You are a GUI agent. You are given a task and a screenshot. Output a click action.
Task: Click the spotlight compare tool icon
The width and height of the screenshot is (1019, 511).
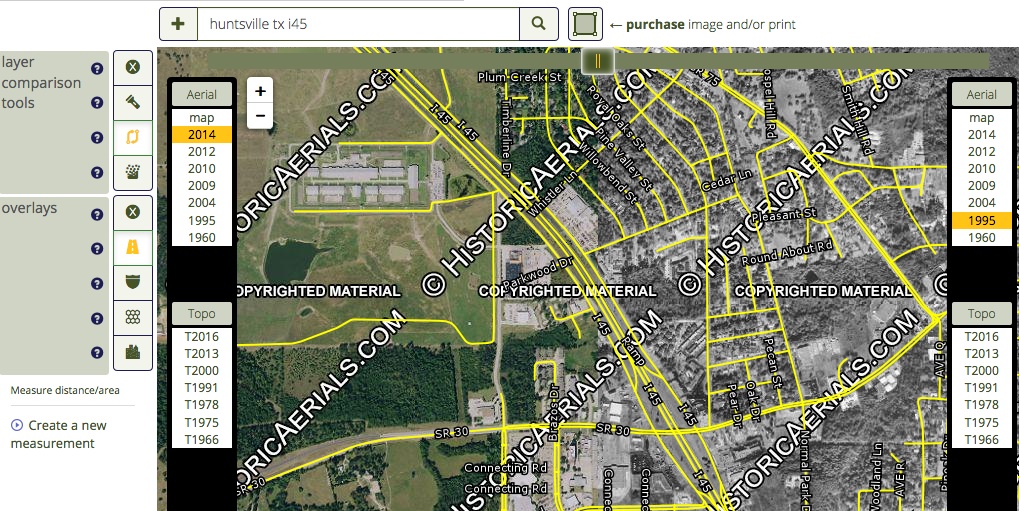pyautogui.click(x=133, y=102)
